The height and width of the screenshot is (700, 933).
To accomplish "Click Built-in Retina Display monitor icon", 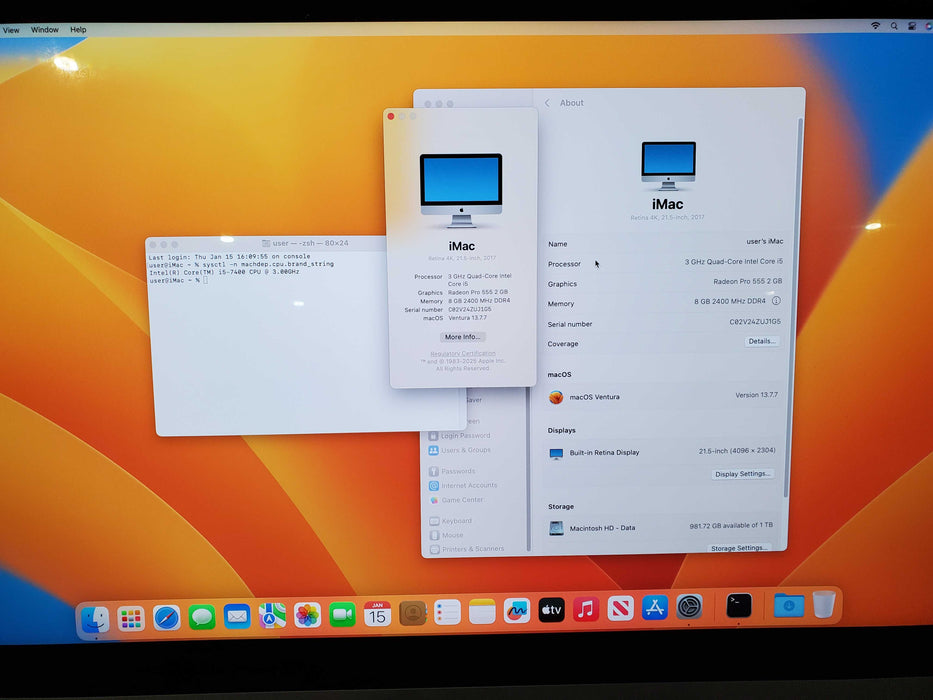I will point(556,454).
